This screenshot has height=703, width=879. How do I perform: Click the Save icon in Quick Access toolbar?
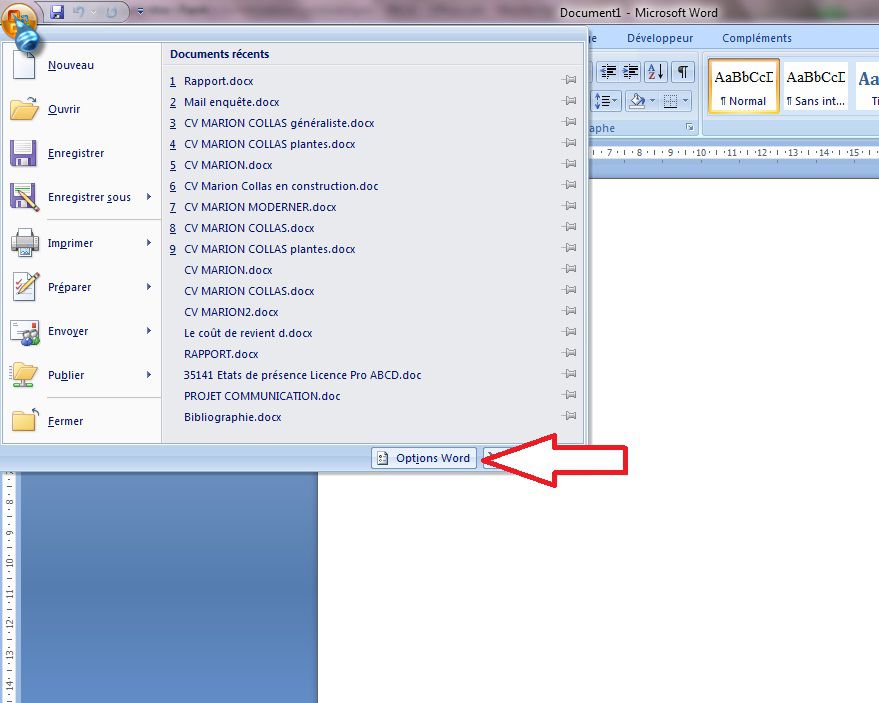coord(57,12)
